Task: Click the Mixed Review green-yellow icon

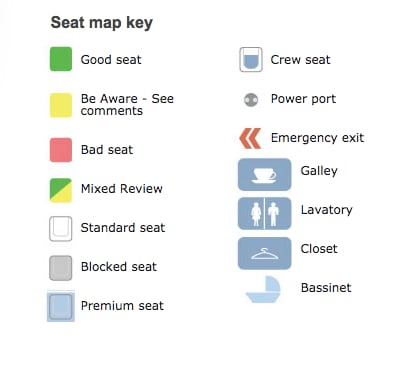Action: (x=61, y=190)
